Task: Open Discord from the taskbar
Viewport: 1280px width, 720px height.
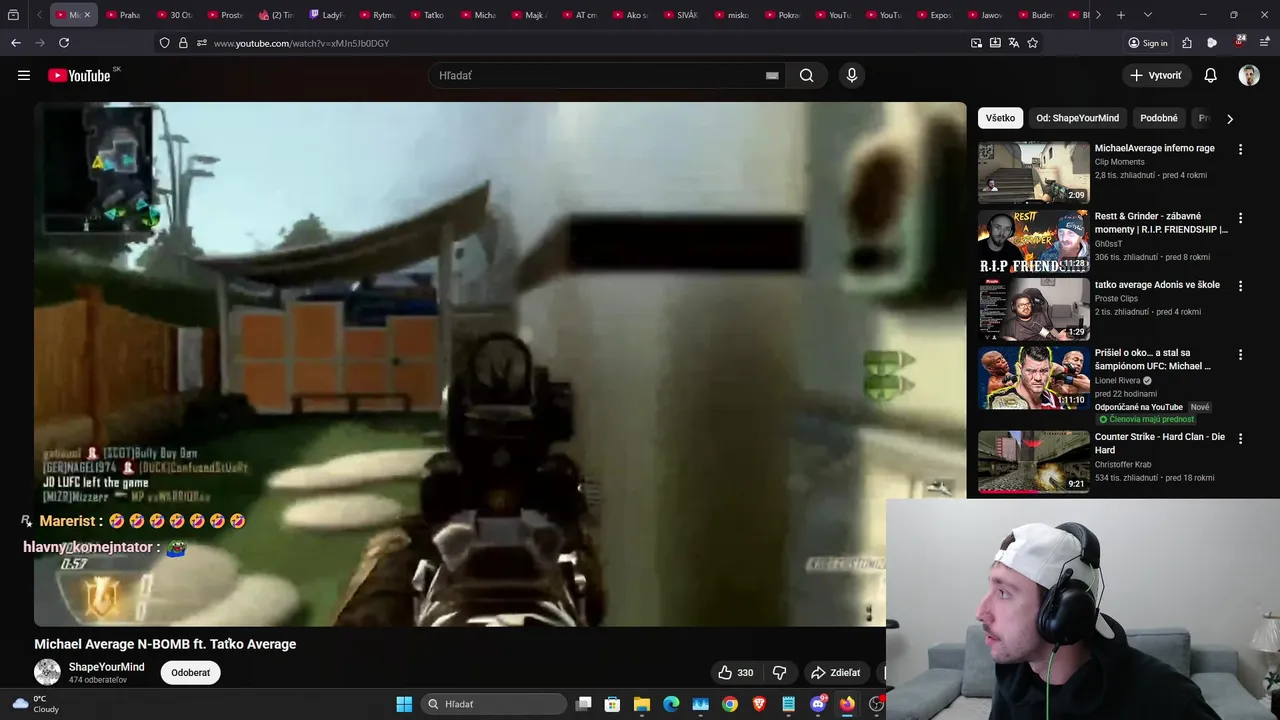Action: 818,704
